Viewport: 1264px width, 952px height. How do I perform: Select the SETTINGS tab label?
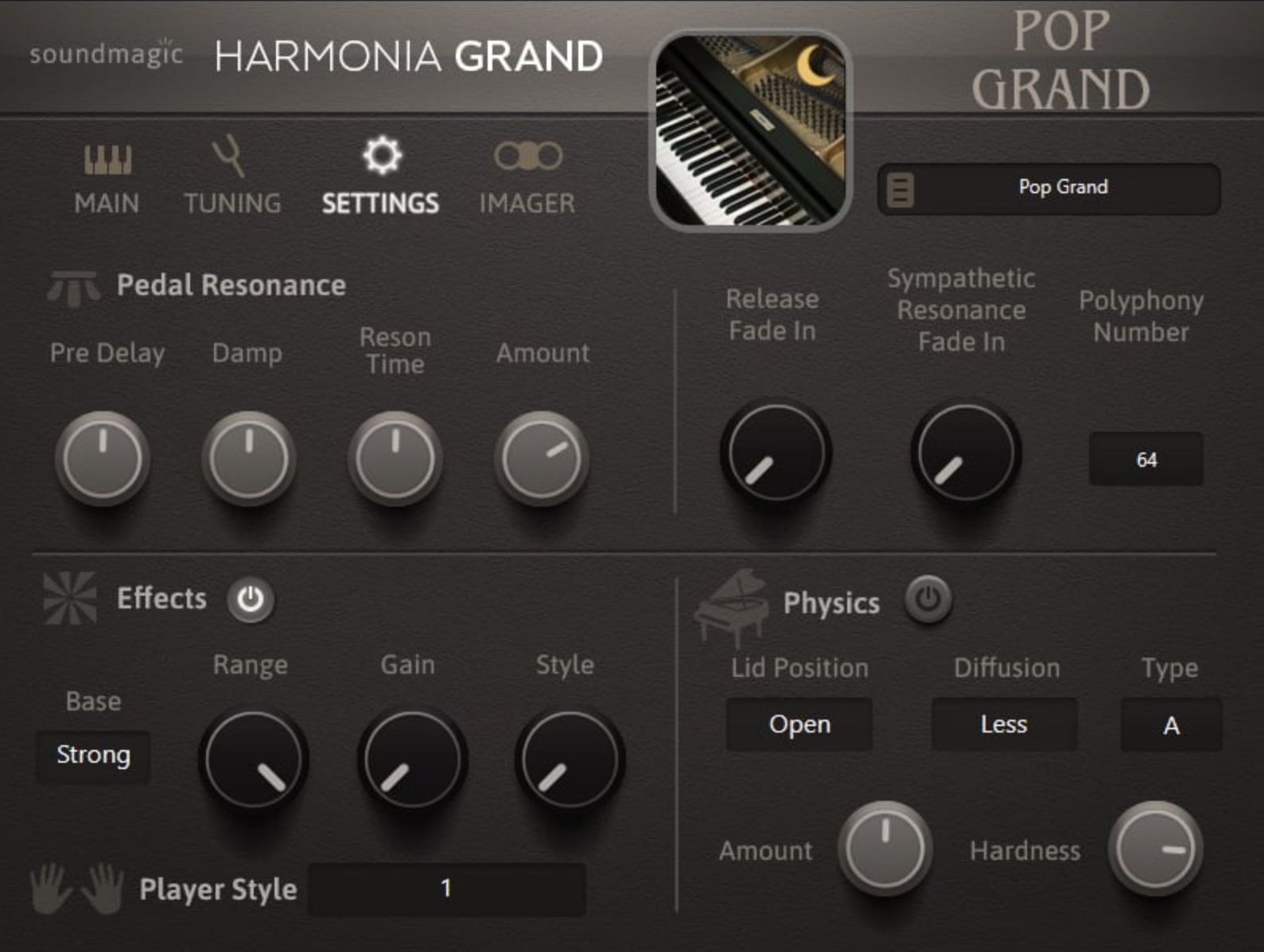coord(380,204)
